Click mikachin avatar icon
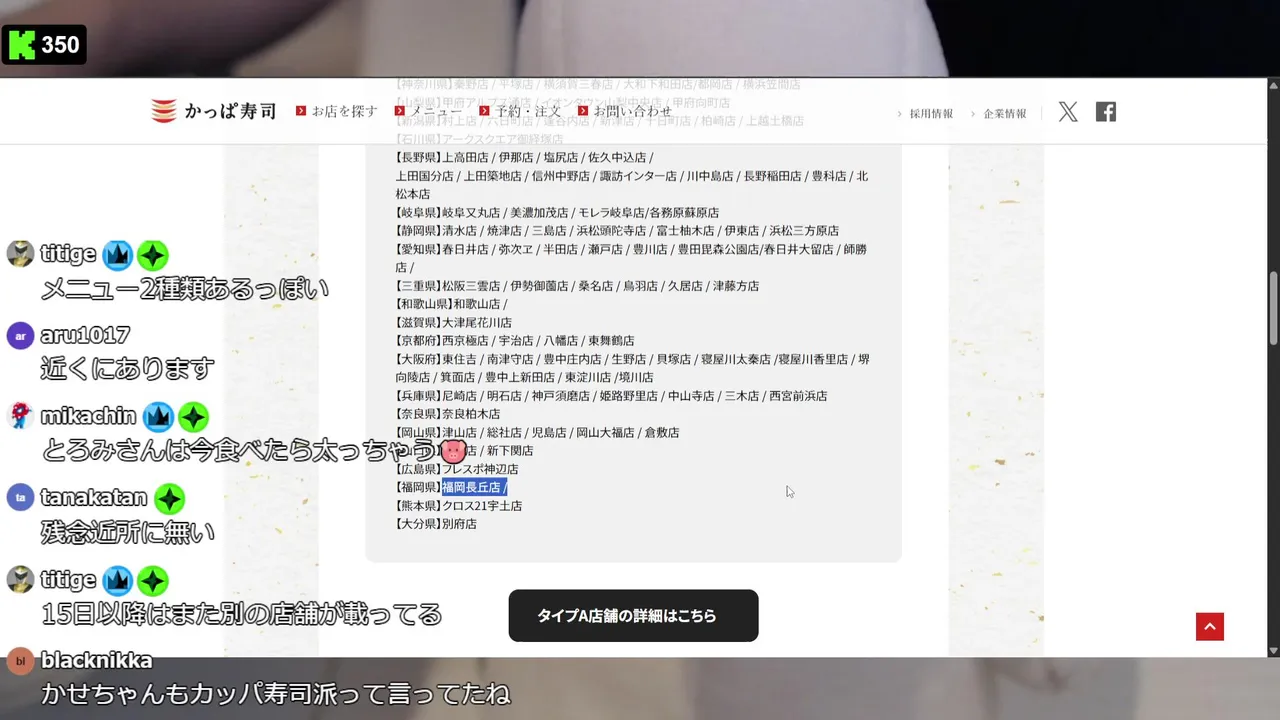Screen dimensions: 1280x720 point(20,416)
